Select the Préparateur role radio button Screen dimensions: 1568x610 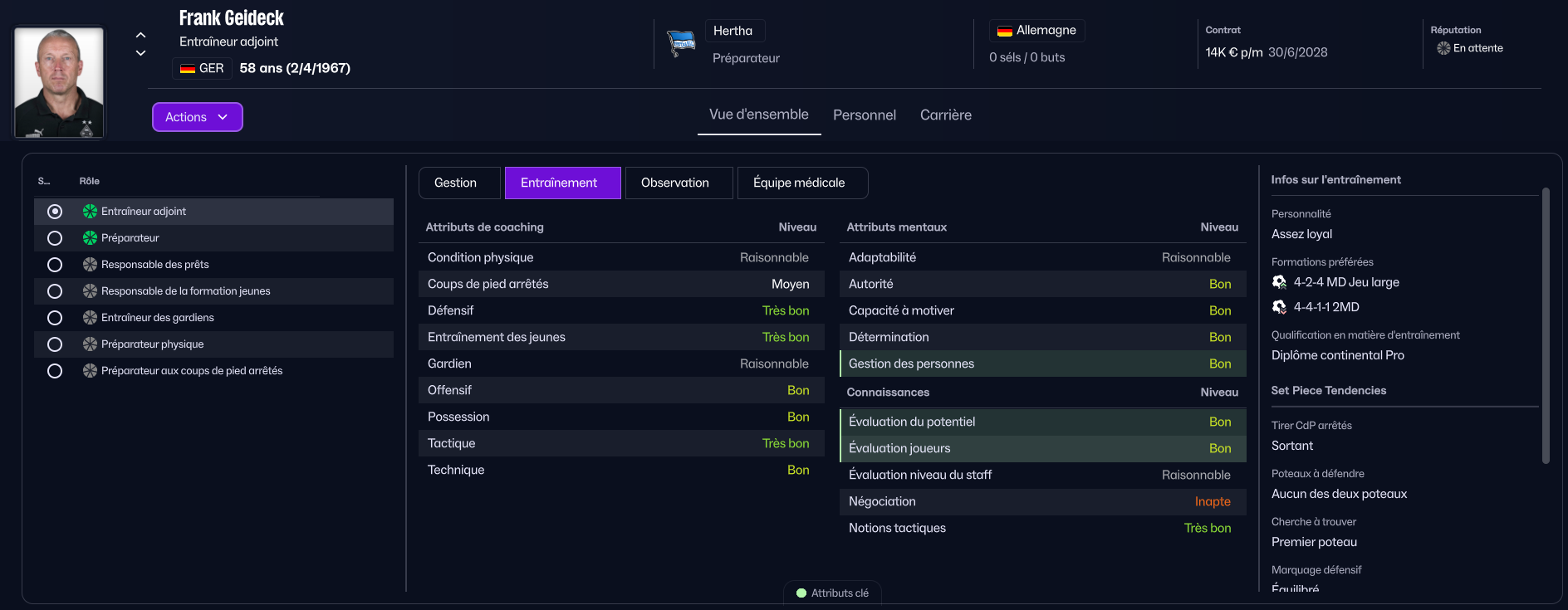point(55,238)
